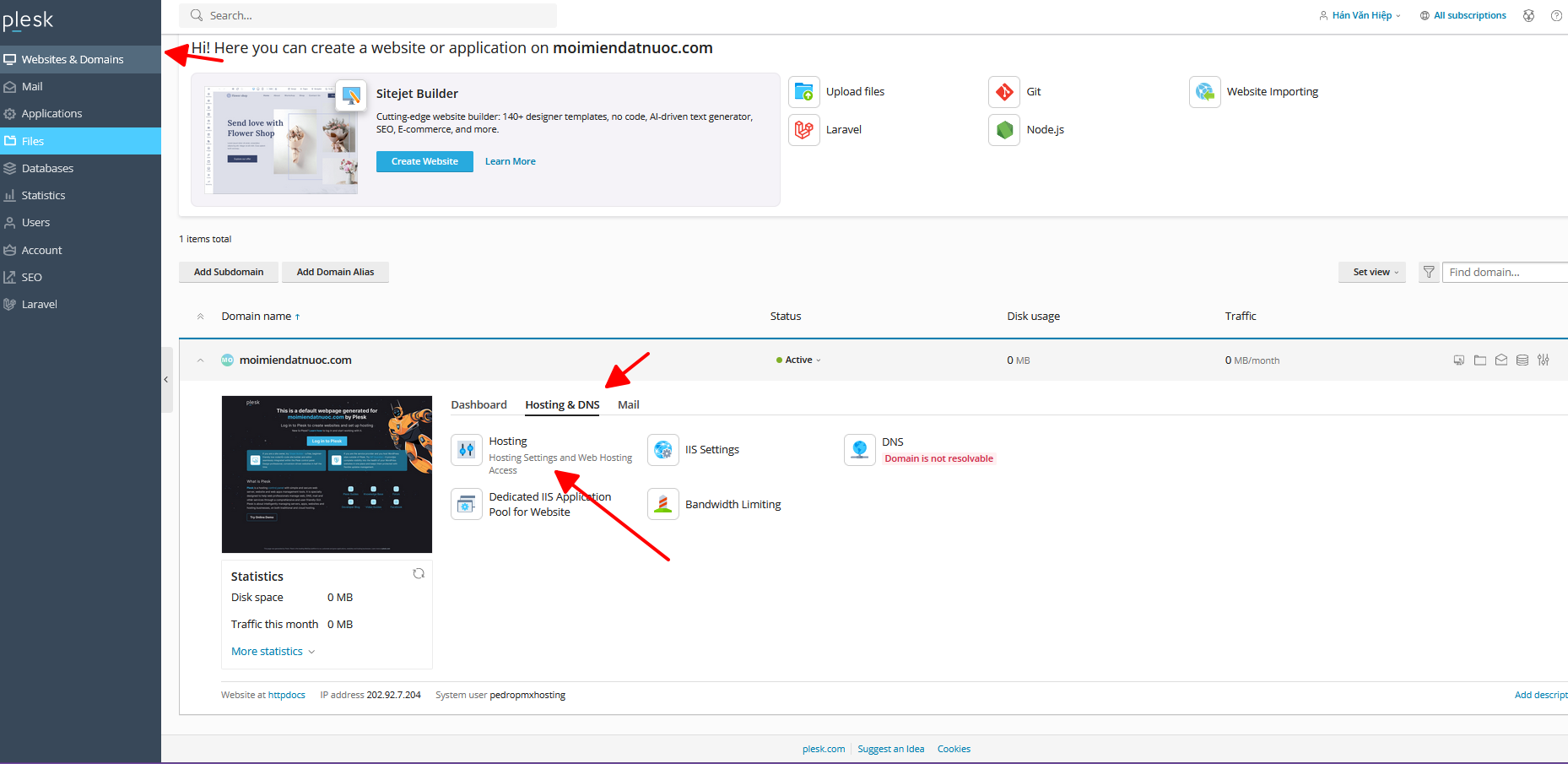Click the file manager folder icon in the row
Image resolution: width=1568 pixels, height=764 pixels.
coord(1479,360)
